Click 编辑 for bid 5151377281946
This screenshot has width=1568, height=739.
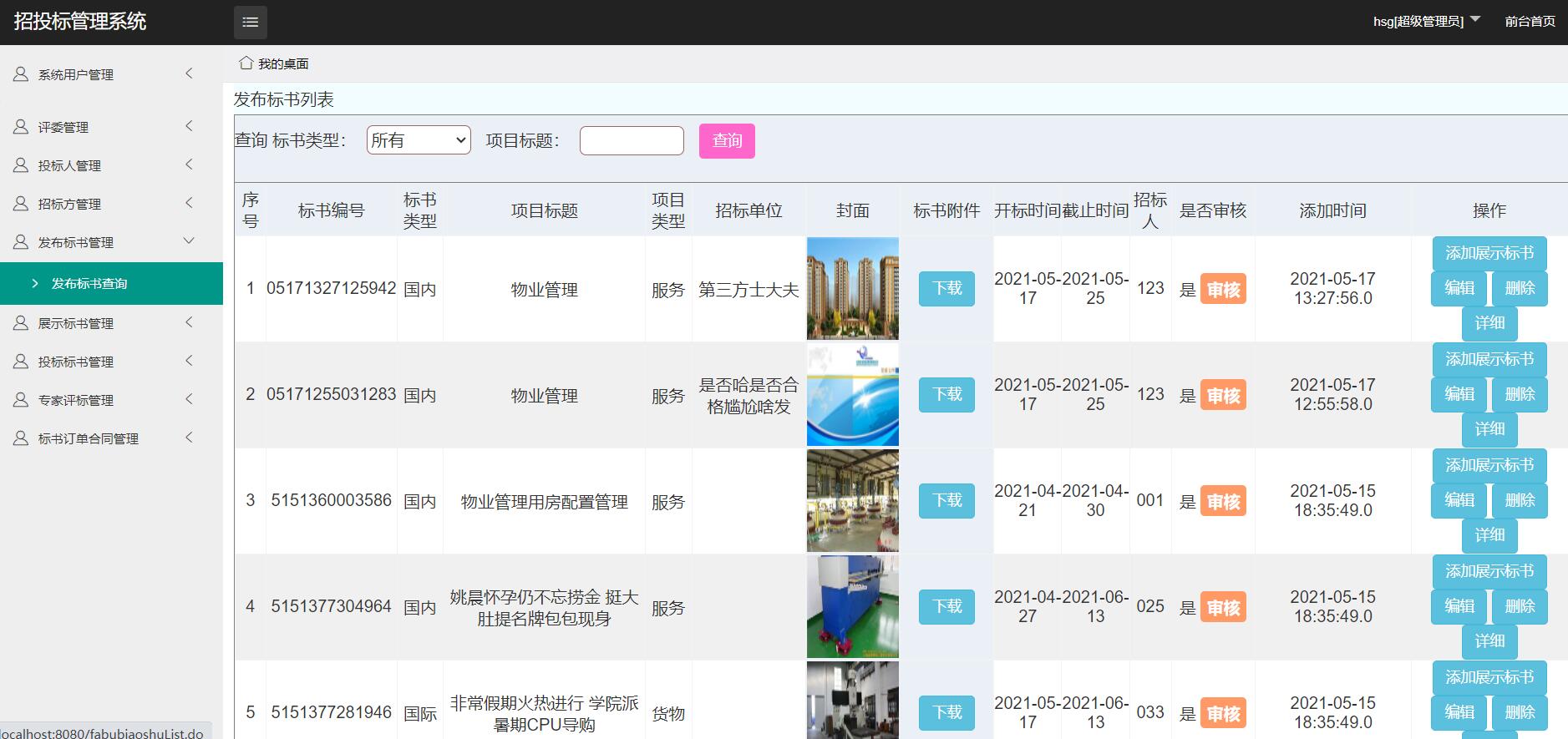coord(1459,712)
